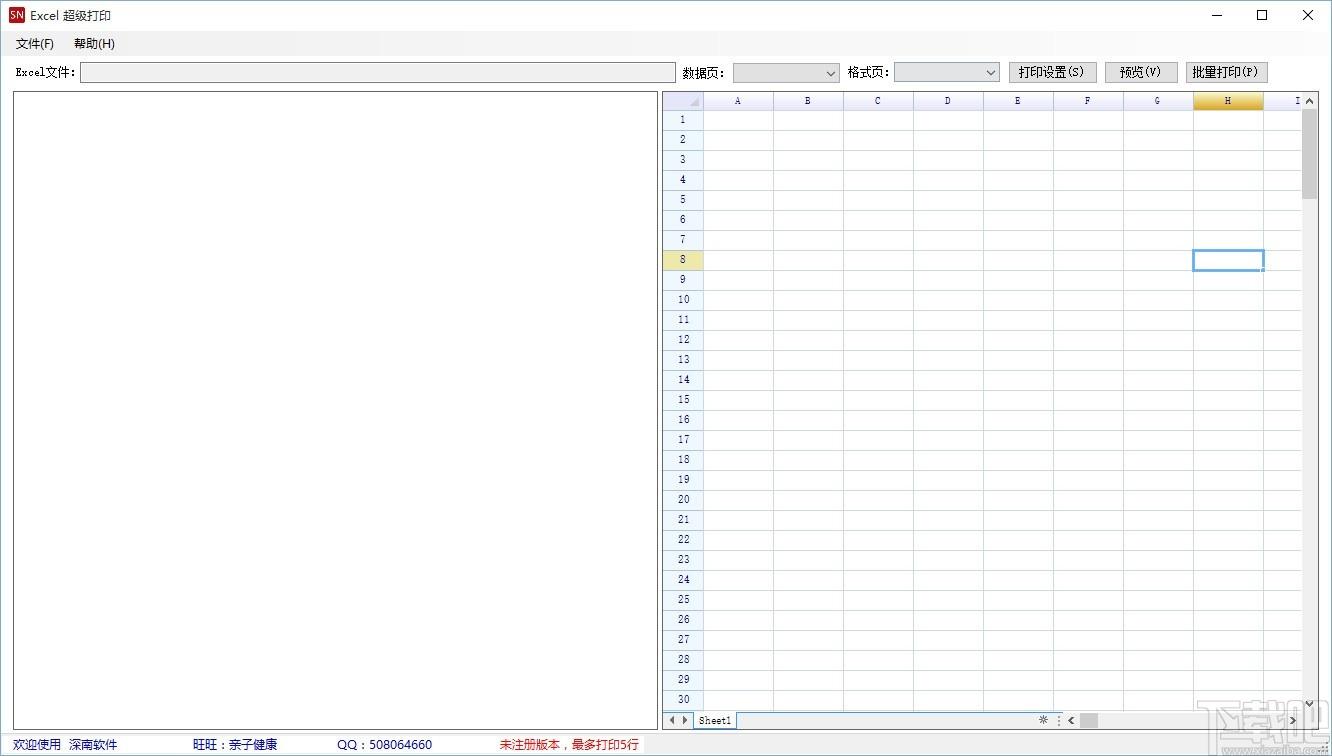The height and width of the screenshot is (756, 1332).
Task: Select row 15 header
Action: [x=683, y=400]
